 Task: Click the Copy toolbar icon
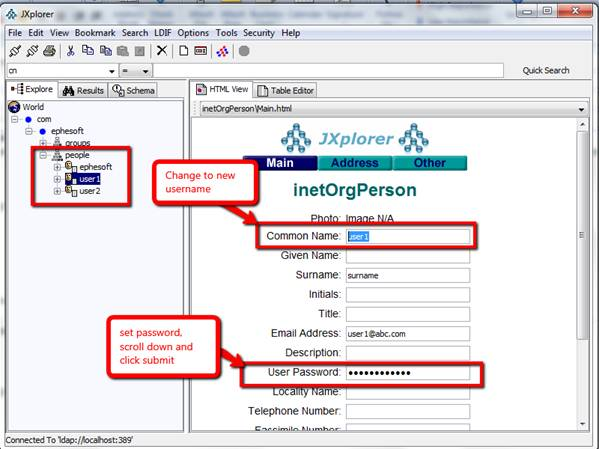88,51
